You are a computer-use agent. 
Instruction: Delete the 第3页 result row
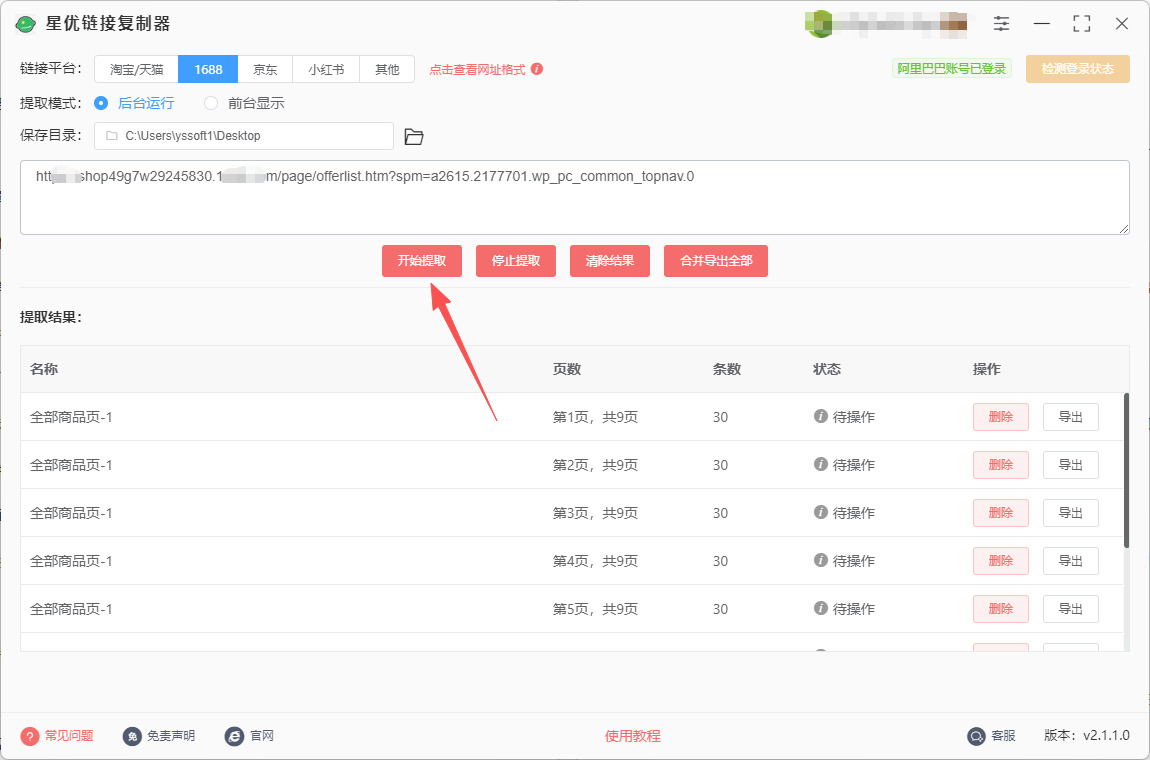[x=1000, y=513]
